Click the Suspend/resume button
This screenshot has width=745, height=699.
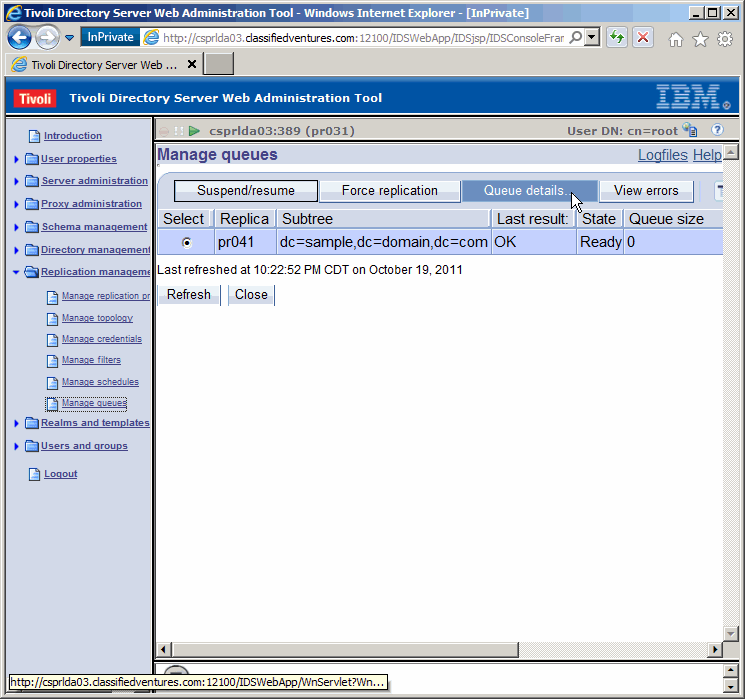(x=246, y=191)
